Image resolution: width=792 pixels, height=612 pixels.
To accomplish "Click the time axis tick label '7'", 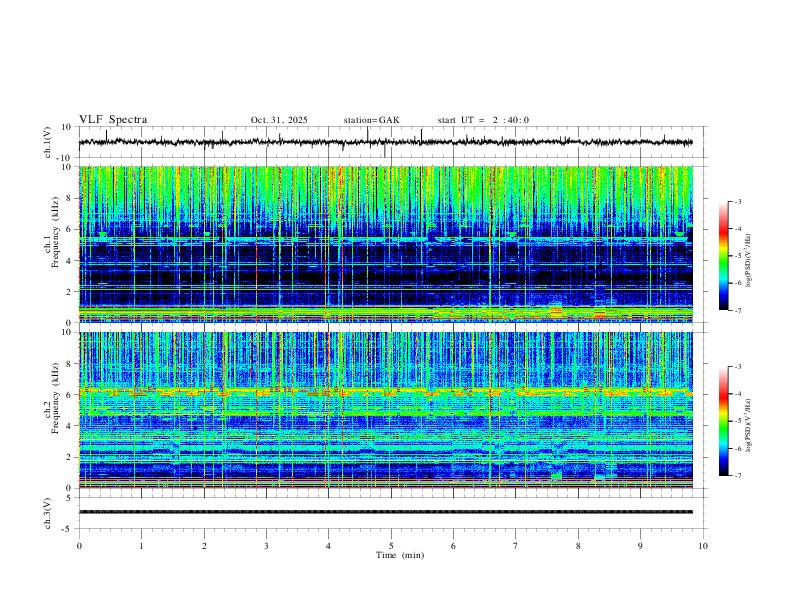I will (516, 546).
